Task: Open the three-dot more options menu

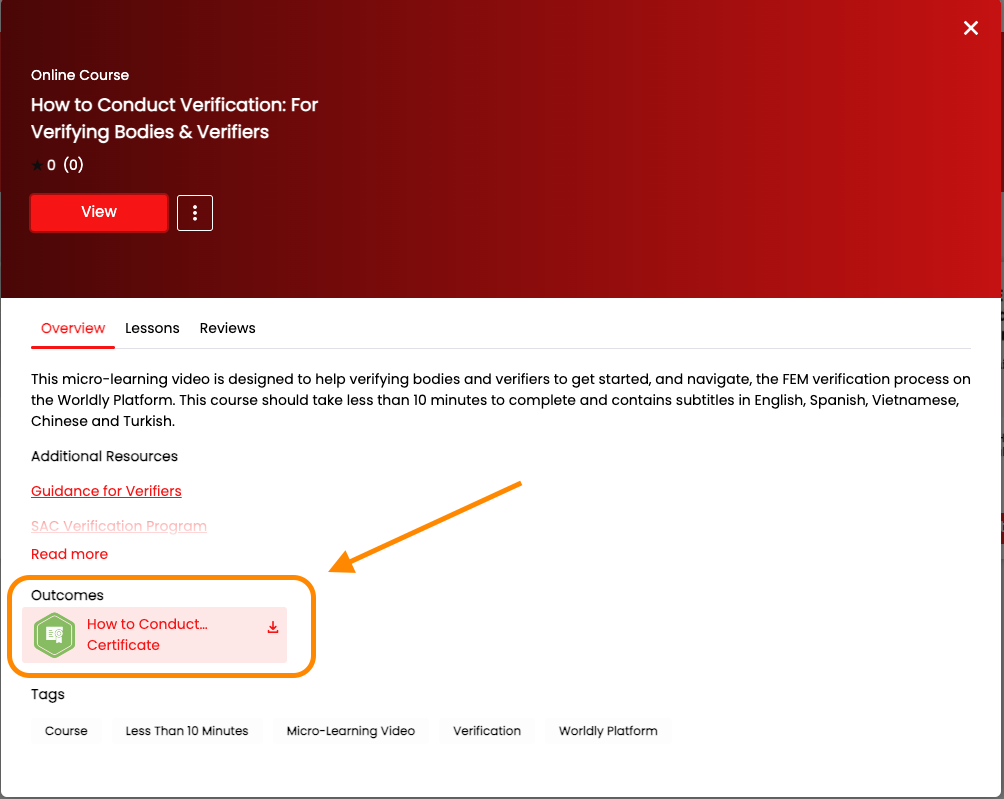Action: click(195, 213)
